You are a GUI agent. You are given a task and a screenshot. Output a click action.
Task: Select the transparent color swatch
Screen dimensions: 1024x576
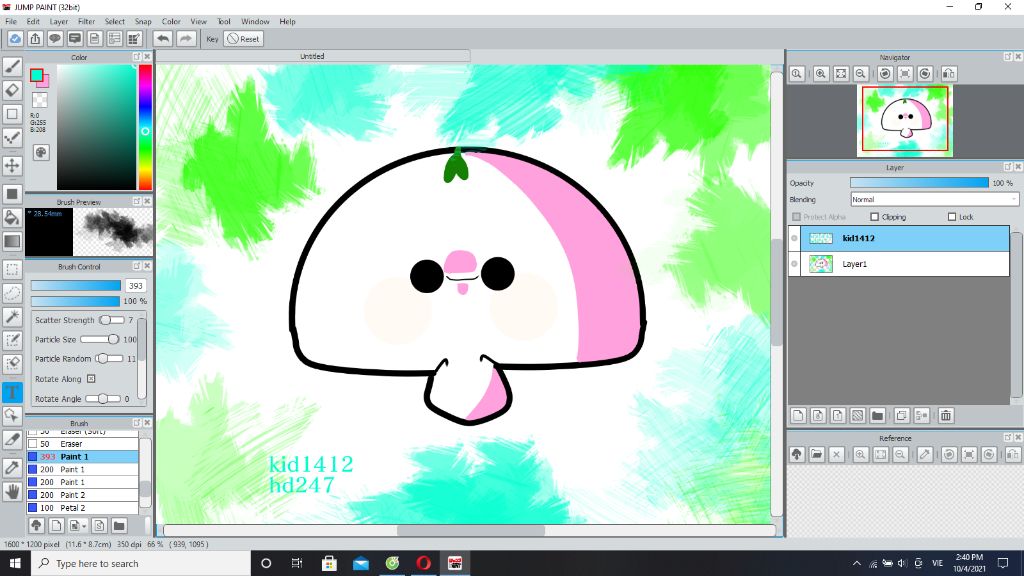[x=40, y=100]
